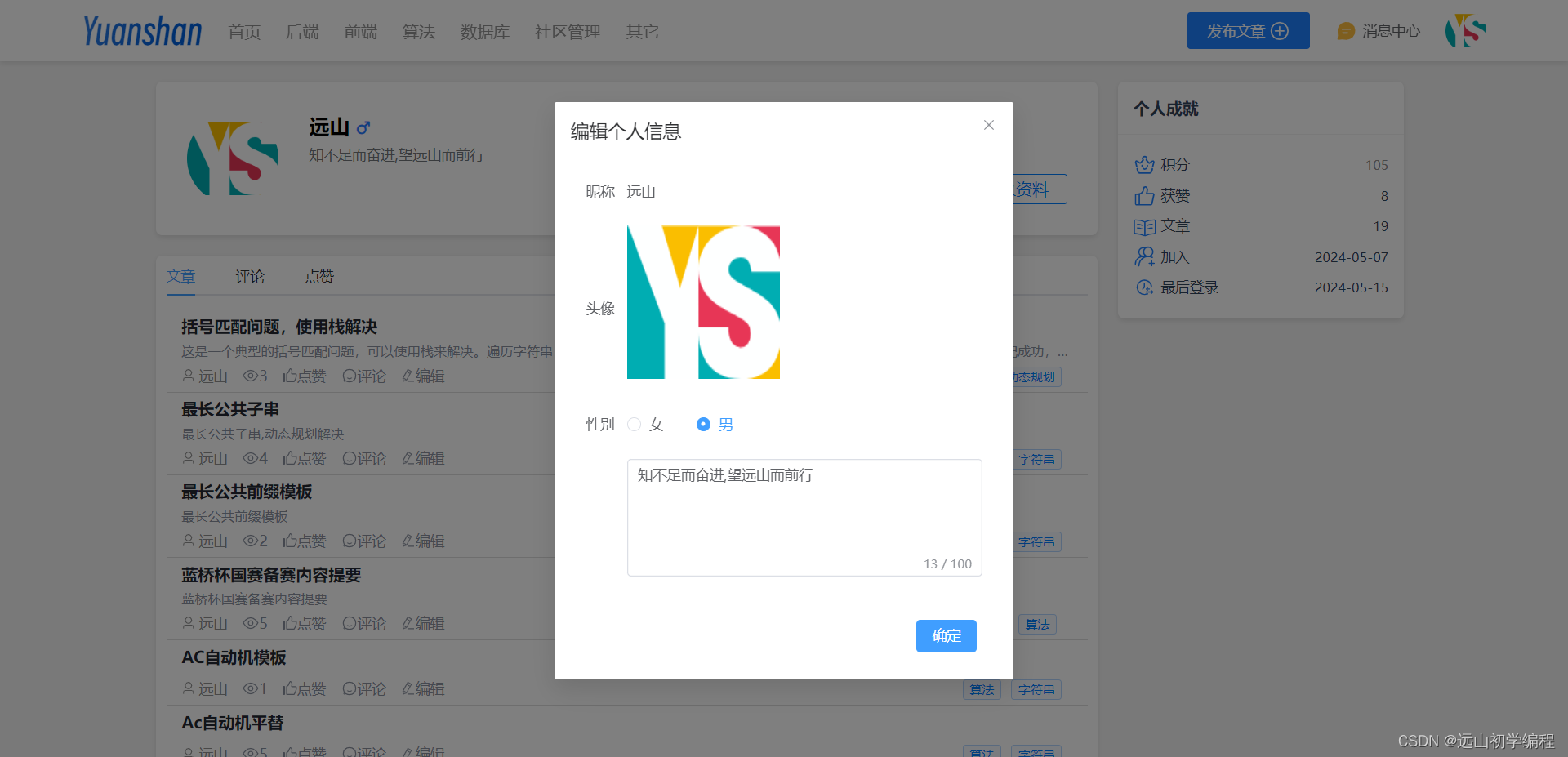The image size is (1568, 757).
Task: Click the profile avatar on profile card
Action: [x=233, y=158]
